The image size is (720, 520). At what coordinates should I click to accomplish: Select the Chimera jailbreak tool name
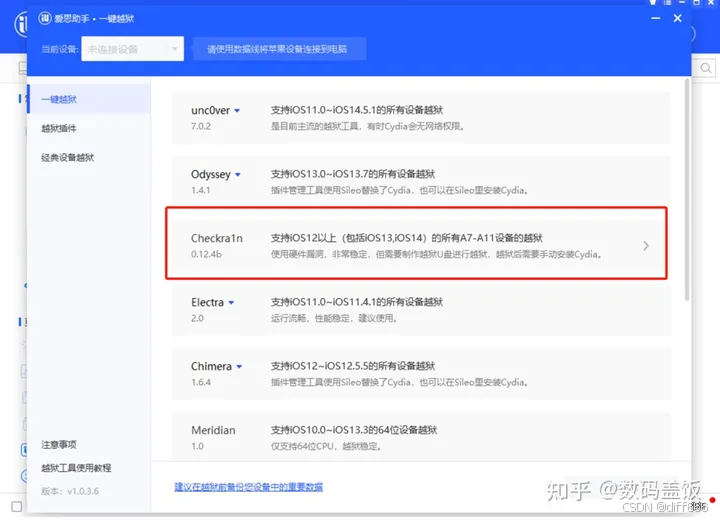click(211, 366)
